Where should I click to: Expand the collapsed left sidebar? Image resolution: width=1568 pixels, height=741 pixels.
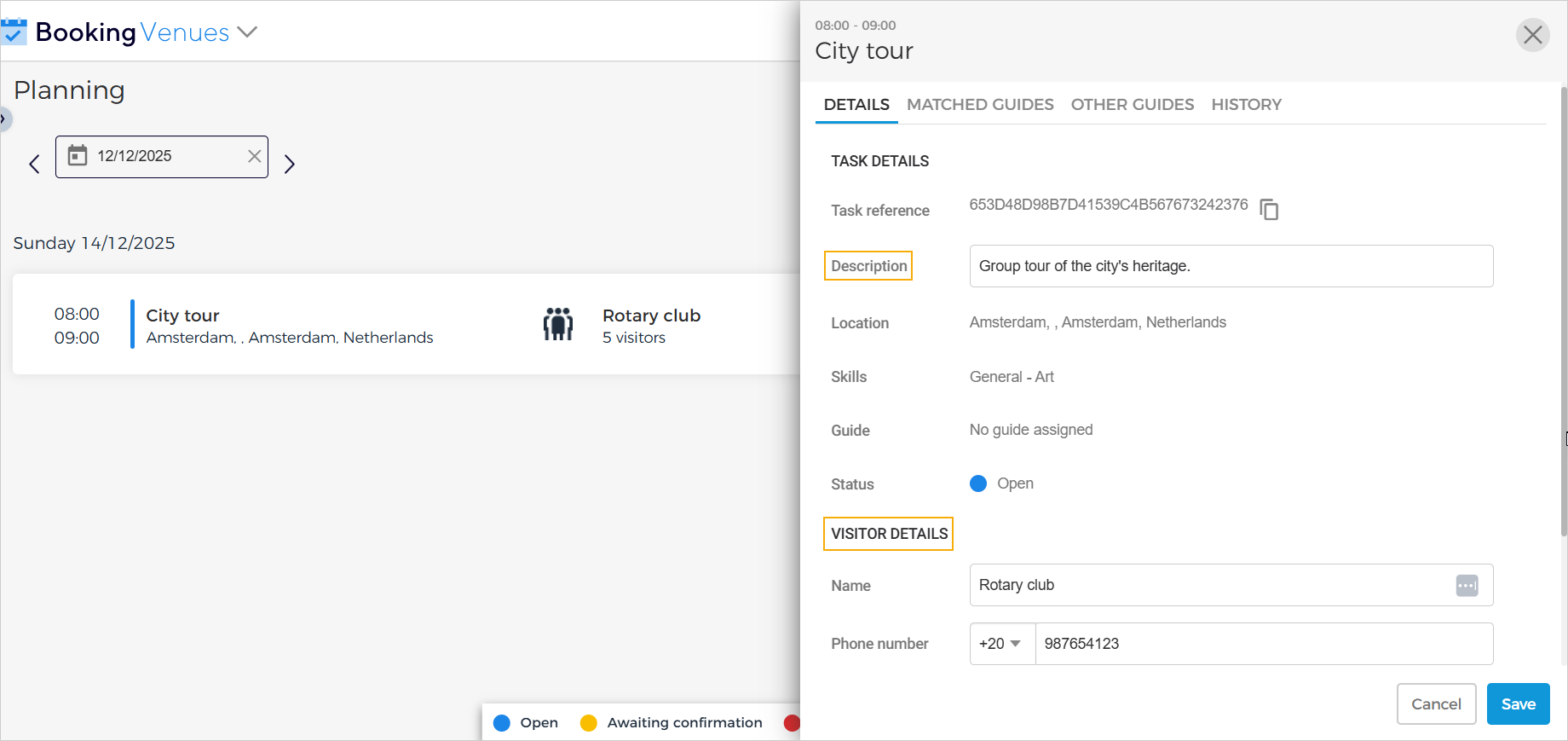point(4,119)
